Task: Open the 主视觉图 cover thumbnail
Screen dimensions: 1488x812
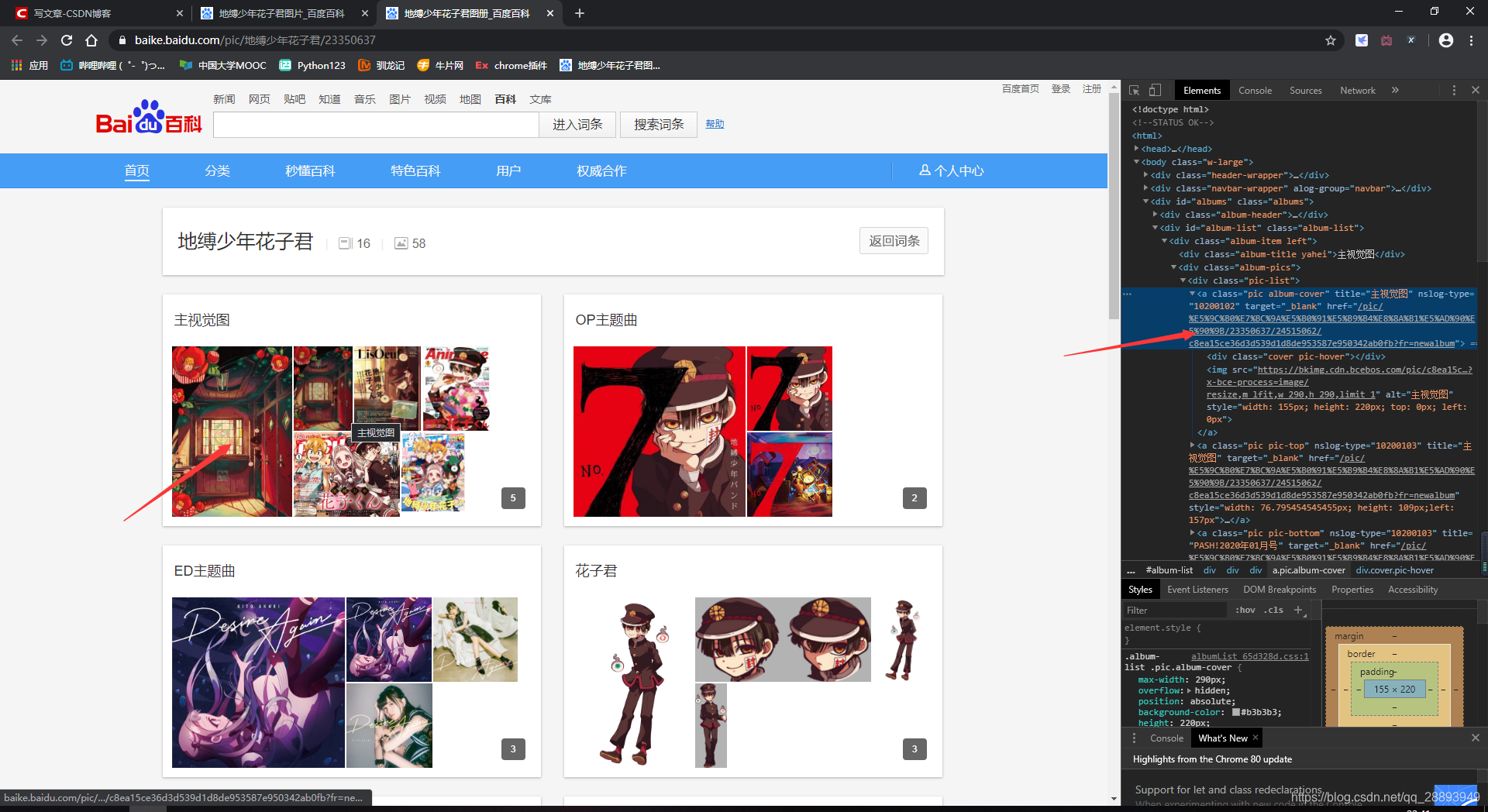Action: 232,432
